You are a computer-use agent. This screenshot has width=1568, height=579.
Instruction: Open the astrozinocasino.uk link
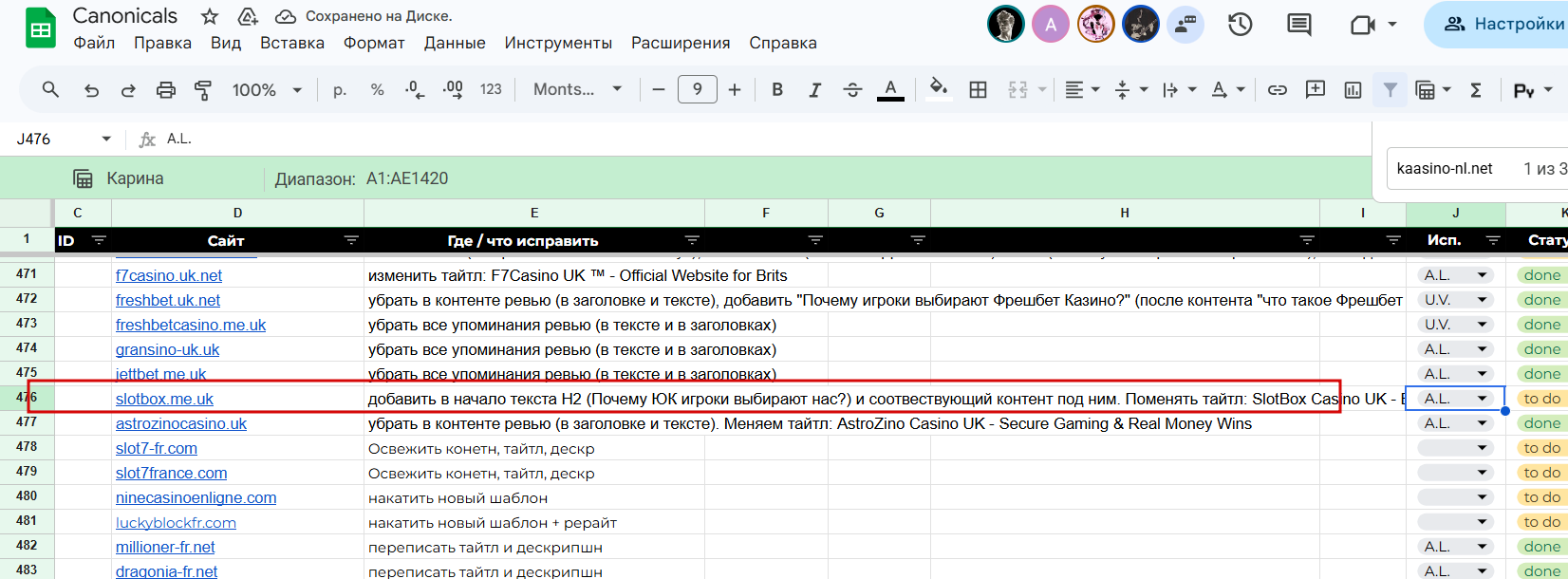coord(181,424)
